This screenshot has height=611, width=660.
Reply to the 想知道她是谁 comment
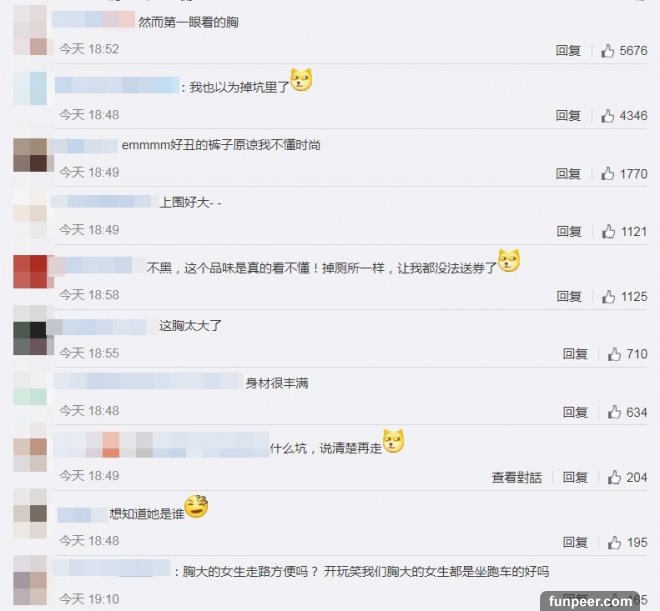(575, 542)
